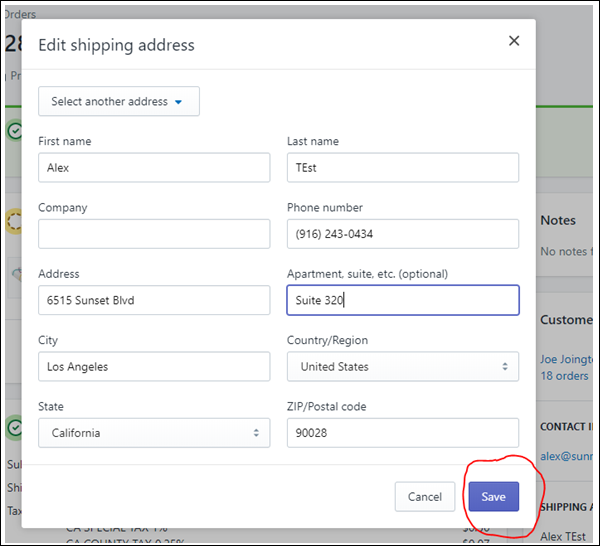Click the Address field with Sunset Blvd

(154, 300)
